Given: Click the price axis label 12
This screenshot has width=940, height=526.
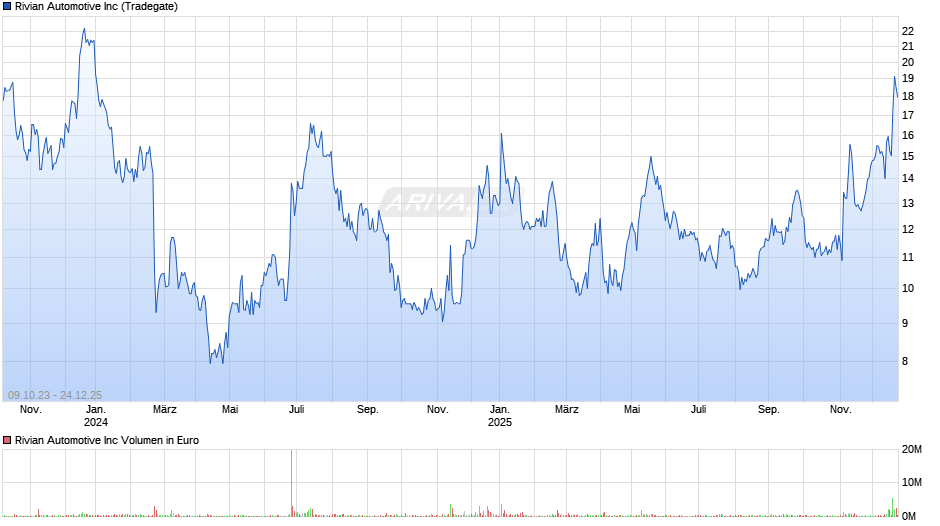Looking at the screenshot, I should 908,230.
